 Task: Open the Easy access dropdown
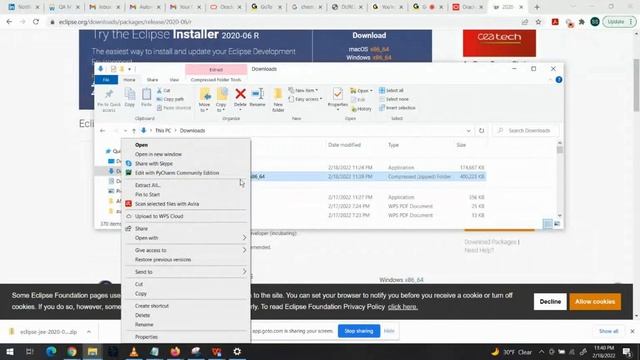tap(305, 99)
